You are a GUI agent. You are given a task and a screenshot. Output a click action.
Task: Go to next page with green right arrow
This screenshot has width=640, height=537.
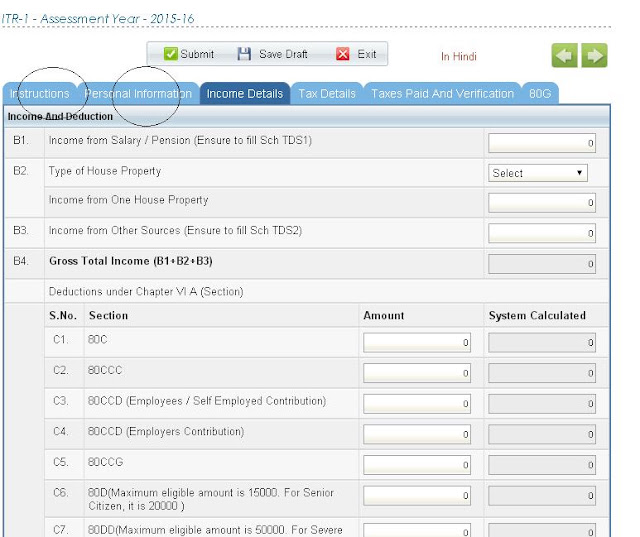pos(594,55)
